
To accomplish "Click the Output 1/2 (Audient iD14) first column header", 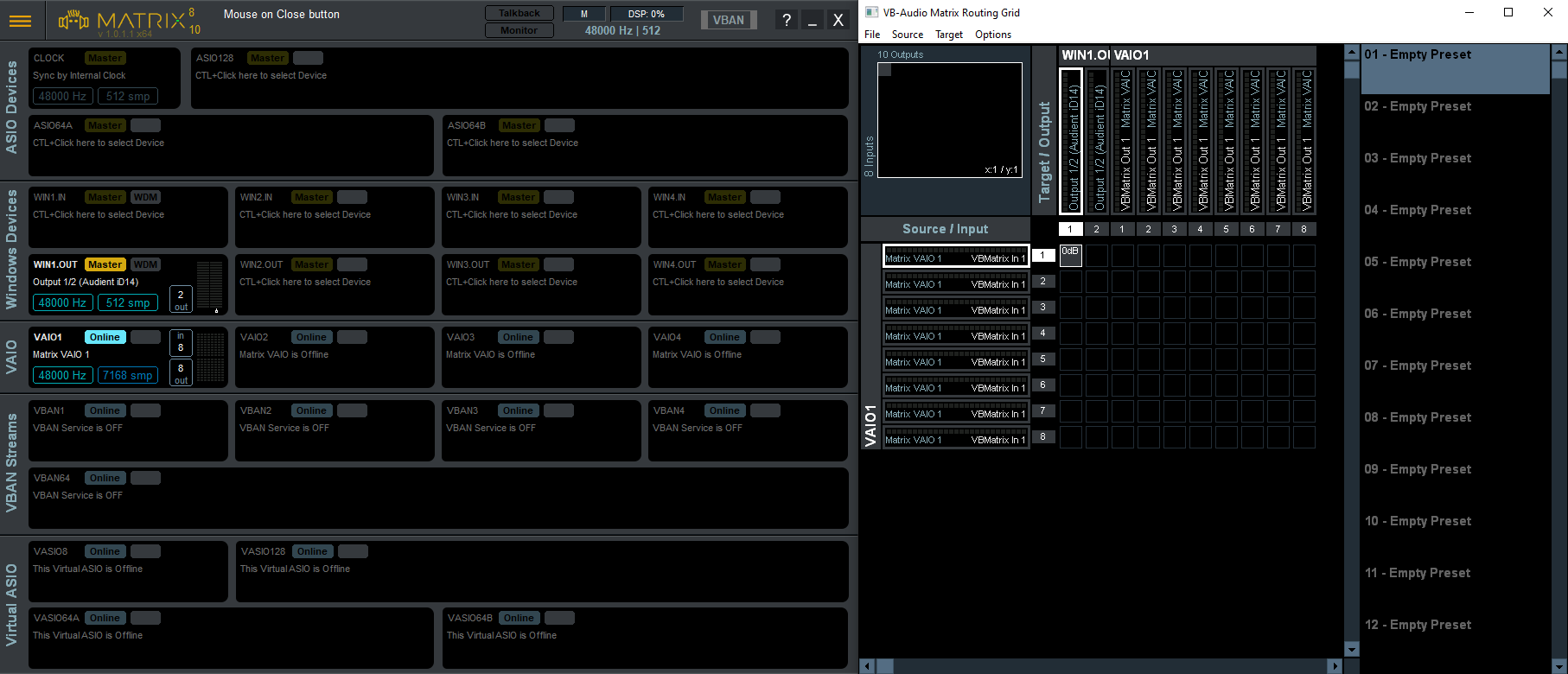I will point(1071,140).
